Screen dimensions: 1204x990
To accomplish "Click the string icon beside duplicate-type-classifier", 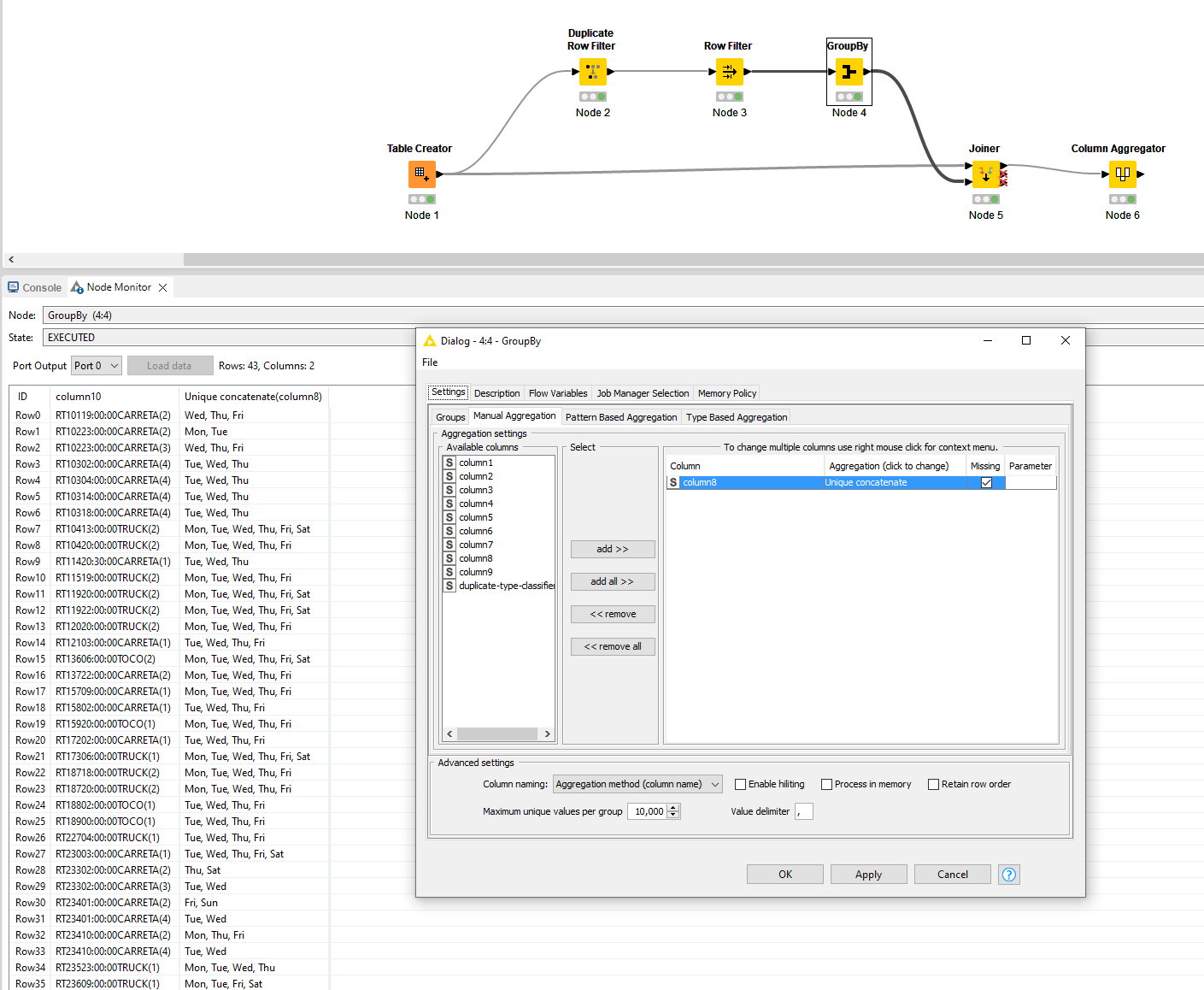I will [x=449, y=586].
